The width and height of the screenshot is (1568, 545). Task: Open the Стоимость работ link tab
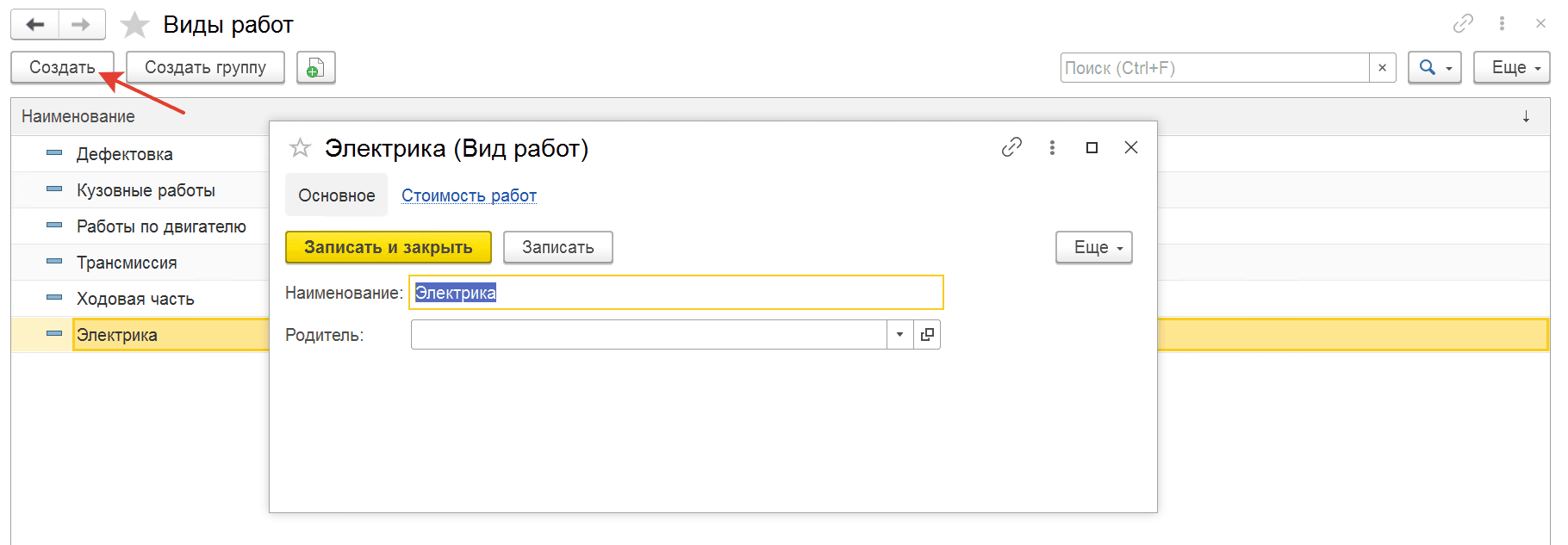tap(469, 195)
